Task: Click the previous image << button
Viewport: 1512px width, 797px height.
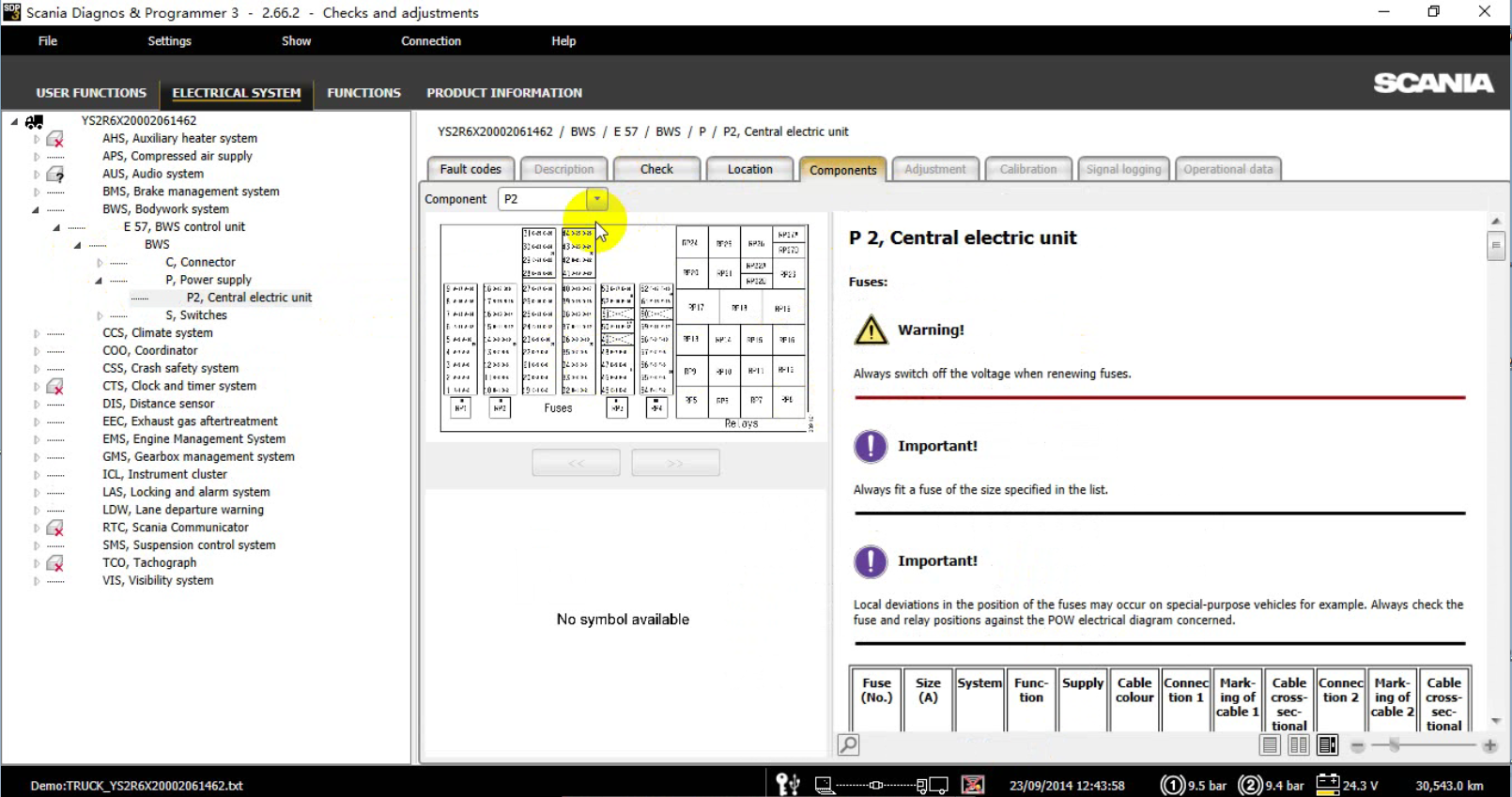Action: [576, 463]
